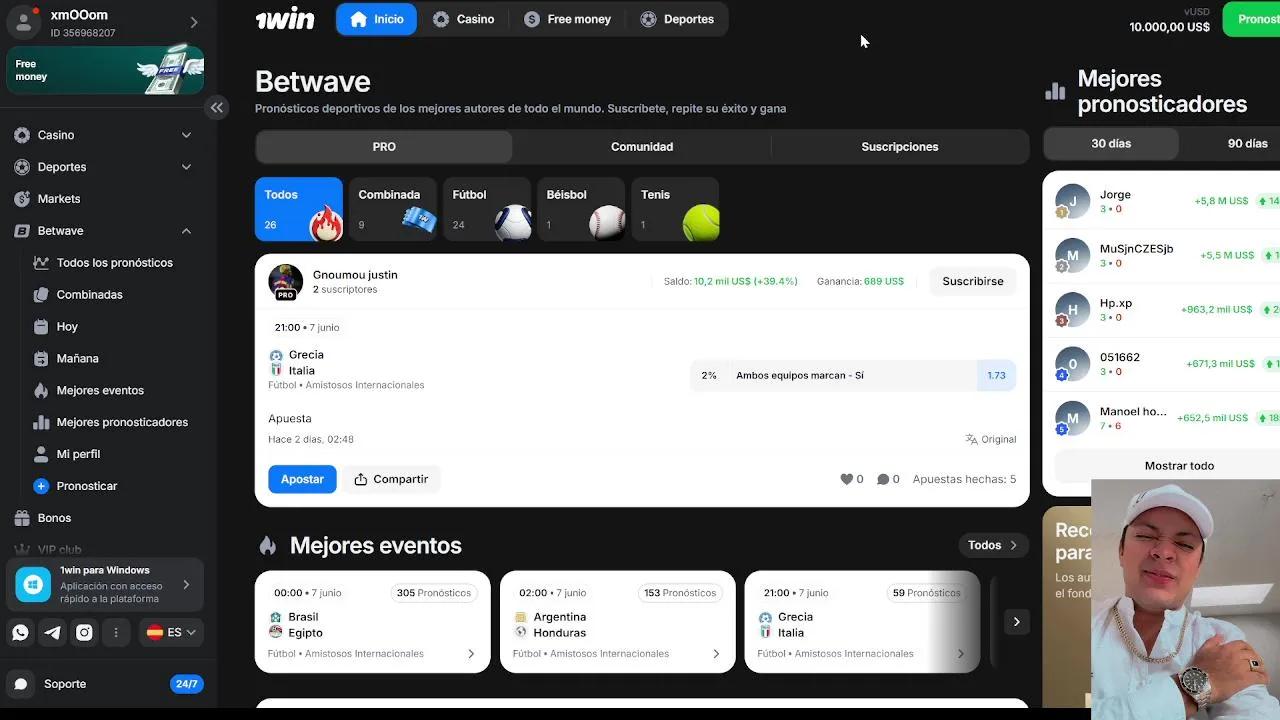Click Suscribirse button
This screenshot has height=720, width=1280.
[x=973, y=282]
